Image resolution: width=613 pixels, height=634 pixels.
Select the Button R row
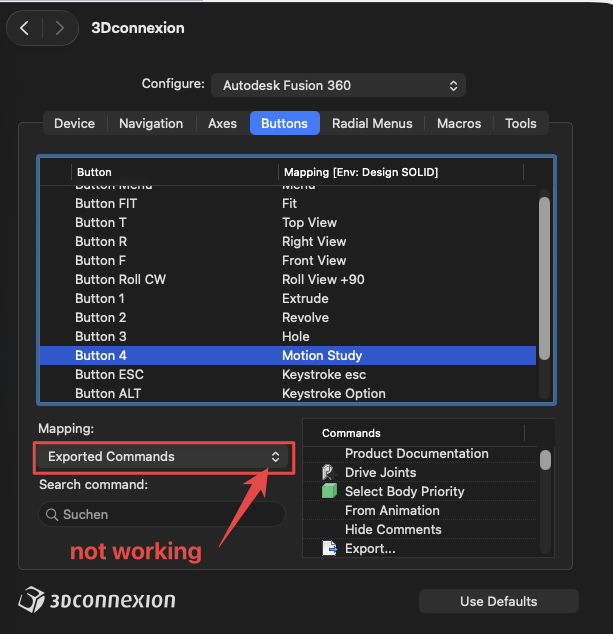pyautogui.click(x=288, y=241)
